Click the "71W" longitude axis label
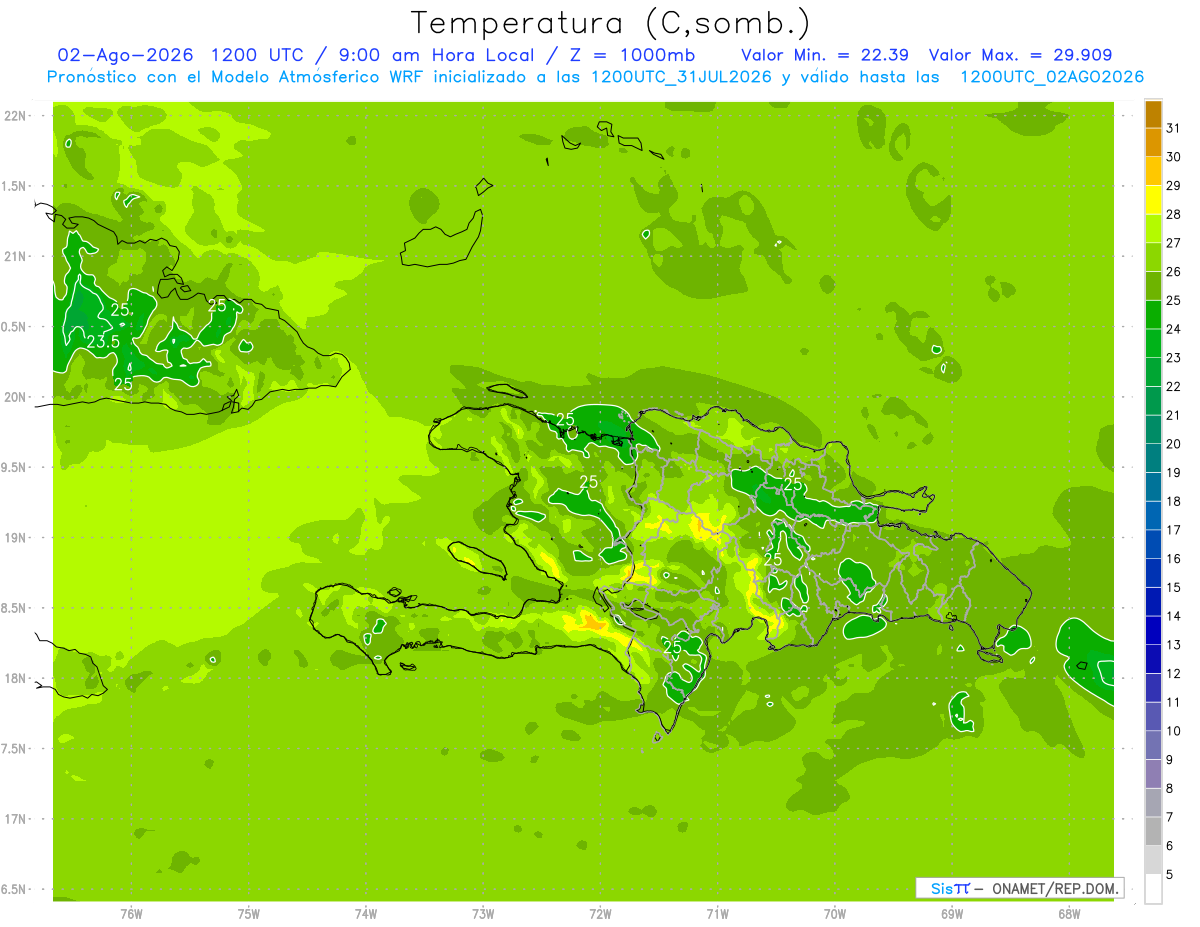The width and height of the screenshot is (1200, 927). click(717, 914)
